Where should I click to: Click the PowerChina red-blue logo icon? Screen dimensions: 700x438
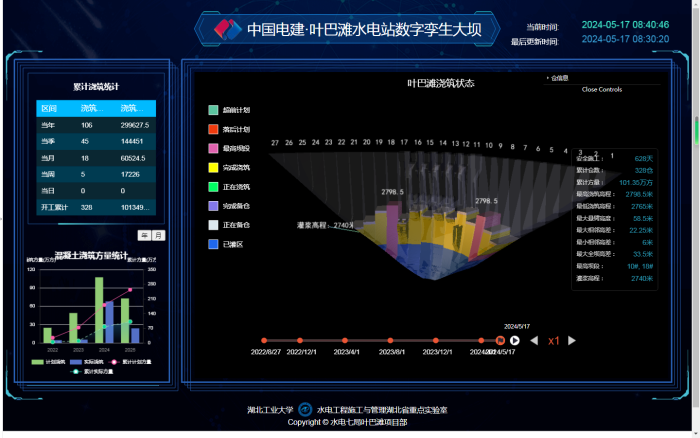[x=227, y=29]
